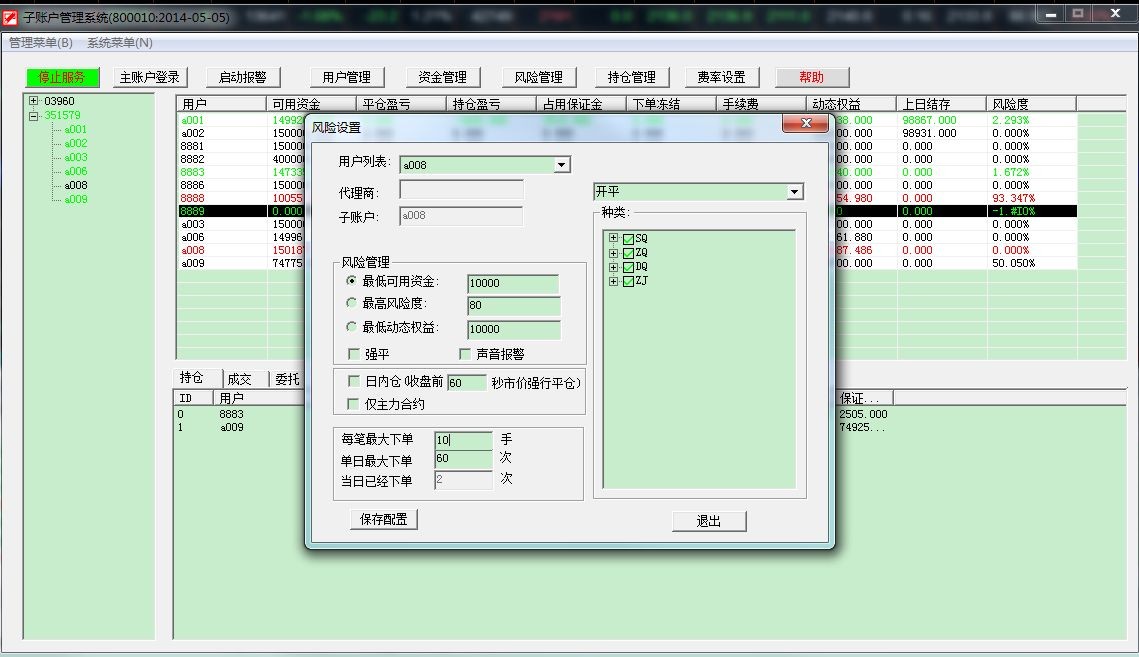1139x657 pixels.
Task: Tick the 日内仓 checkbox
Action: (354, 381)
